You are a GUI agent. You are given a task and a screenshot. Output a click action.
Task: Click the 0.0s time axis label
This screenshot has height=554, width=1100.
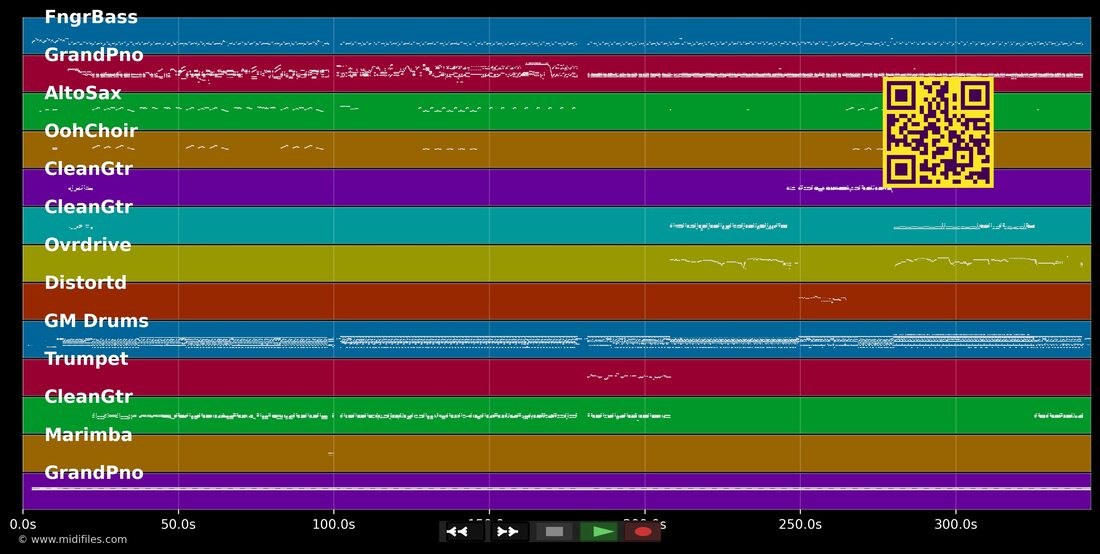tap(23, 524)
